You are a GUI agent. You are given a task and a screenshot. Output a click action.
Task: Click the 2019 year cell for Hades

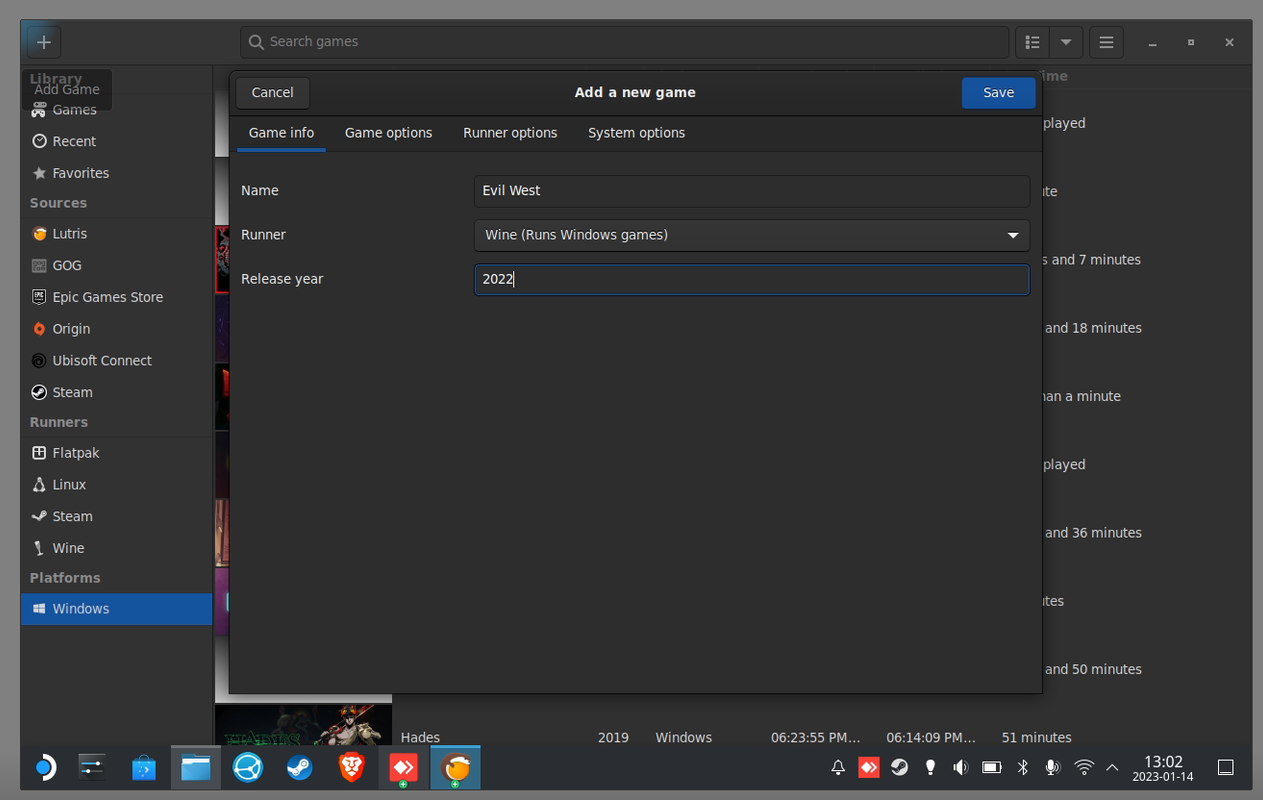[x=613, y=738]
